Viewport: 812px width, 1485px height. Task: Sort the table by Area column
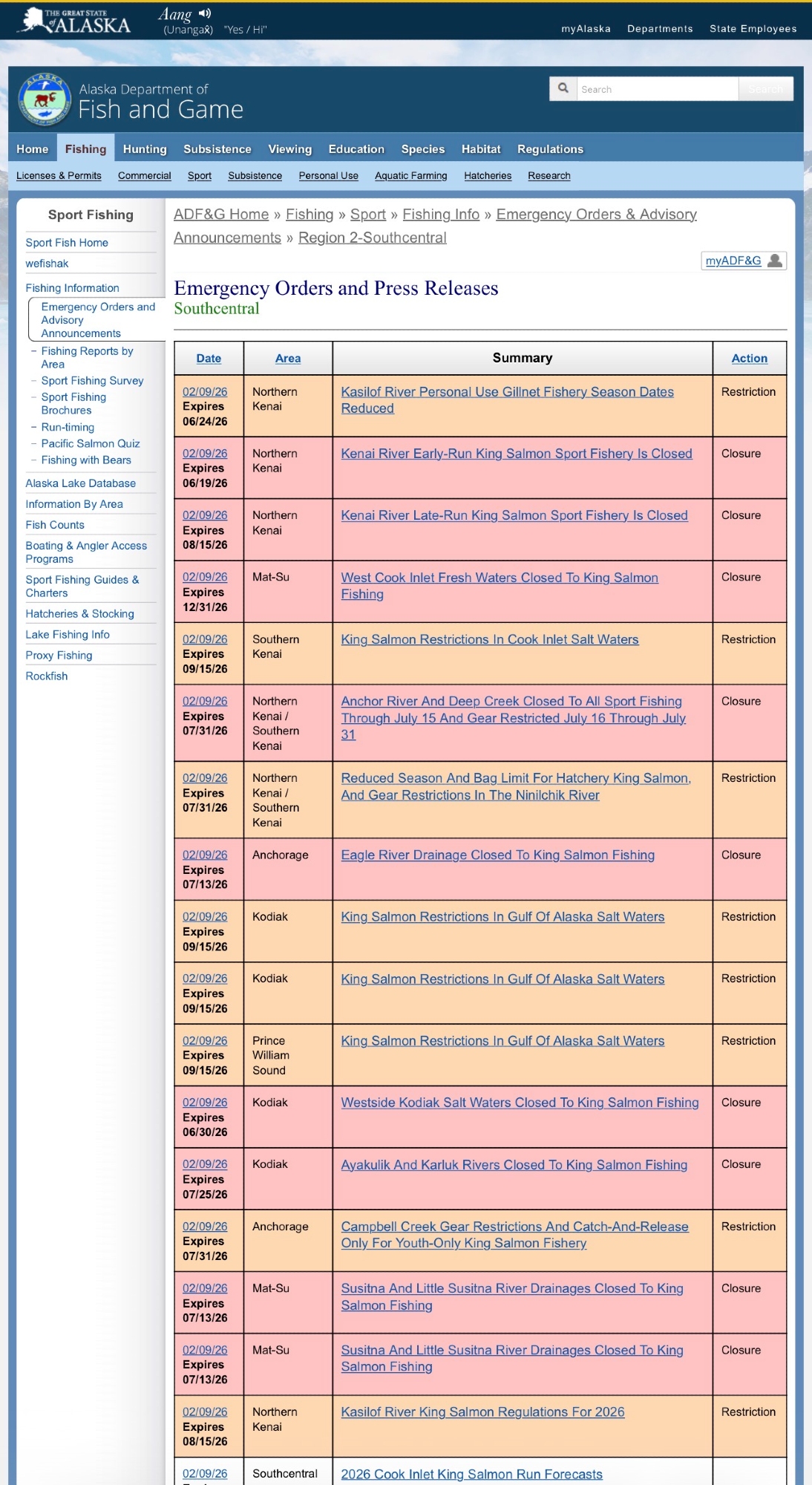tap(288, 359)
